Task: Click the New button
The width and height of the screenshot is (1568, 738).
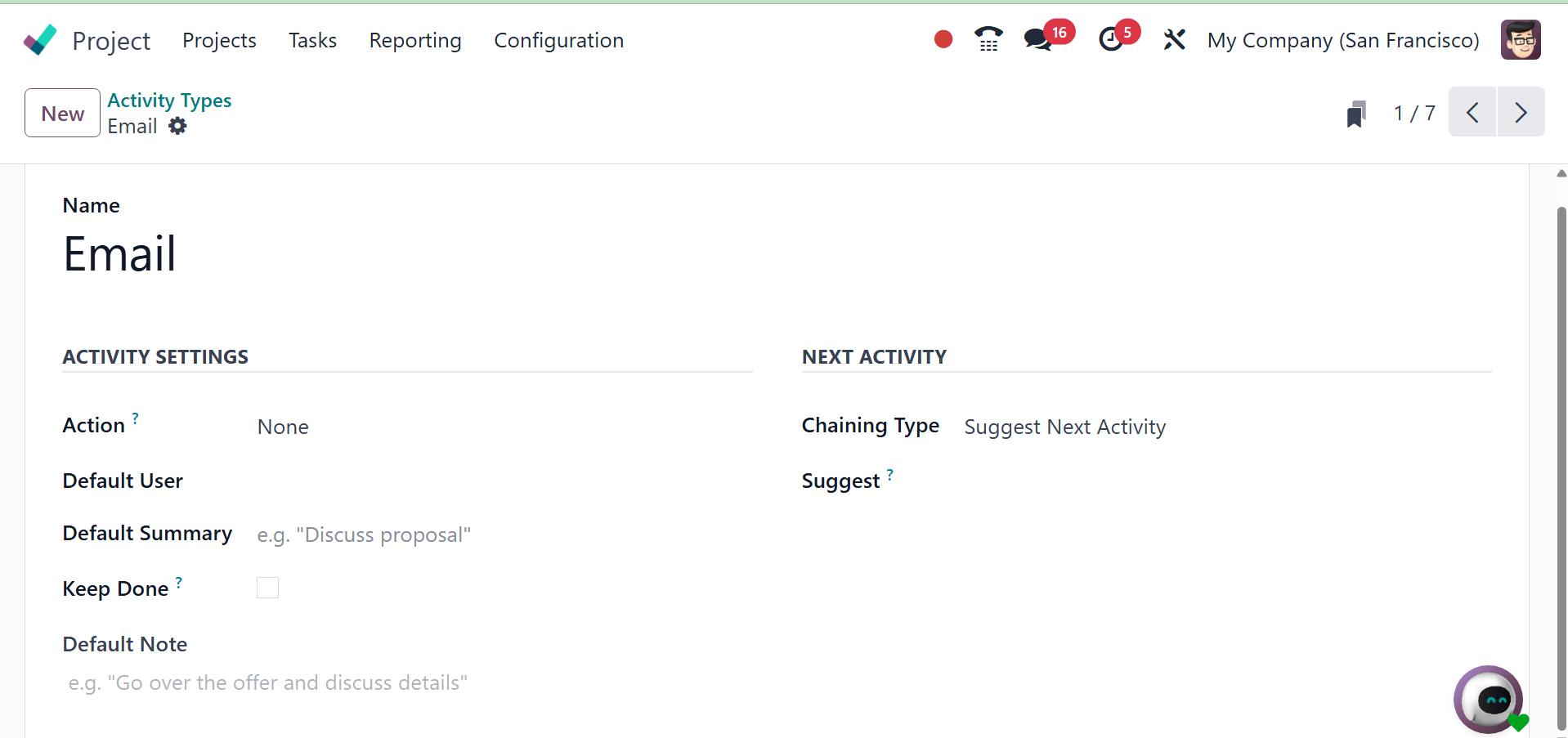Action: 63,113
